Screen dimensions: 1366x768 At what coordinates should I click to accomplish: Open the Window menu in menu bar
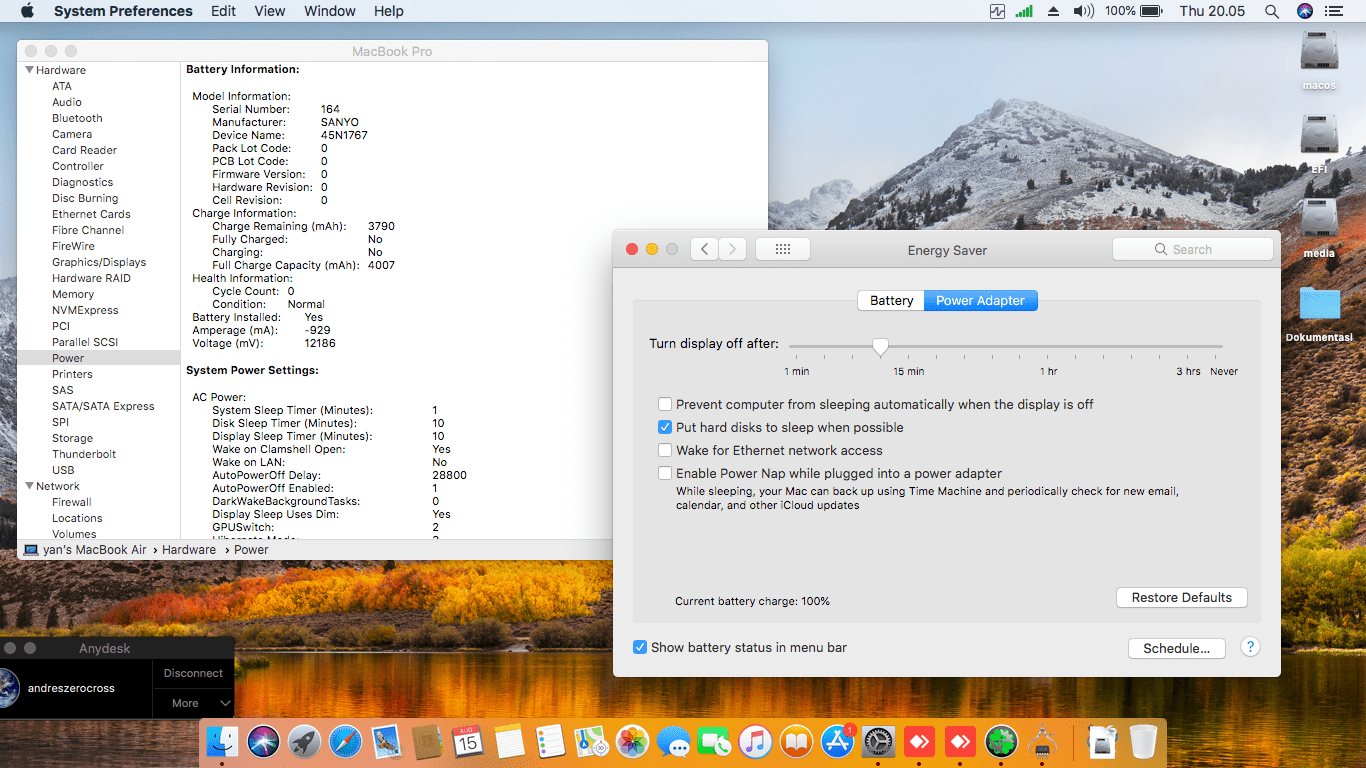(x=329, y=11)
